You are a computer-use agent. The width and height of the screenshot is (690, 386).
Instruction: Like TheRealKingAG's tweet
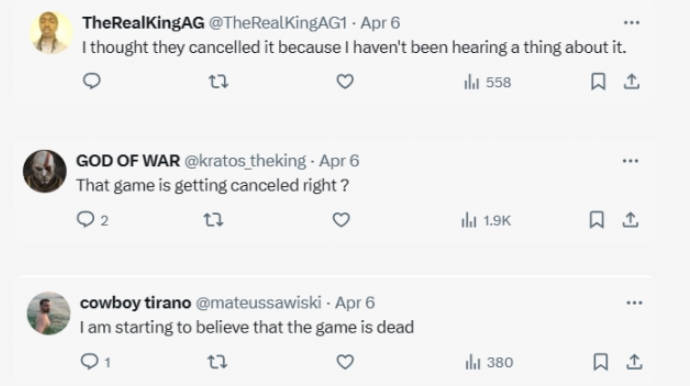pos(345,81)
